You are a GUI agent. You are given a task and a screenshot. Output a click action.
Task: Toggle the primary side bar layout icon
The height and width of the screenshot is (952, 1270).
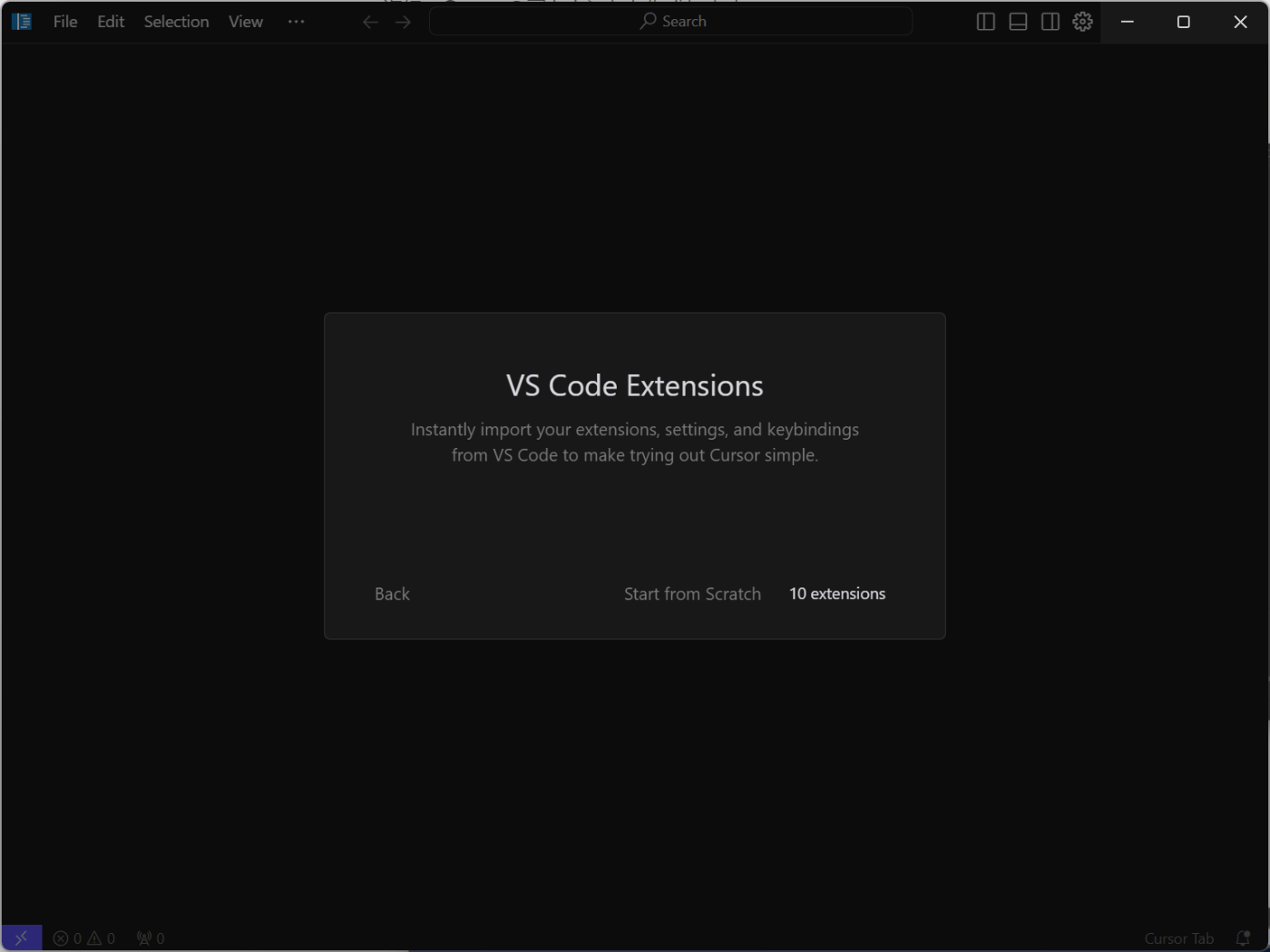[985, 22]
